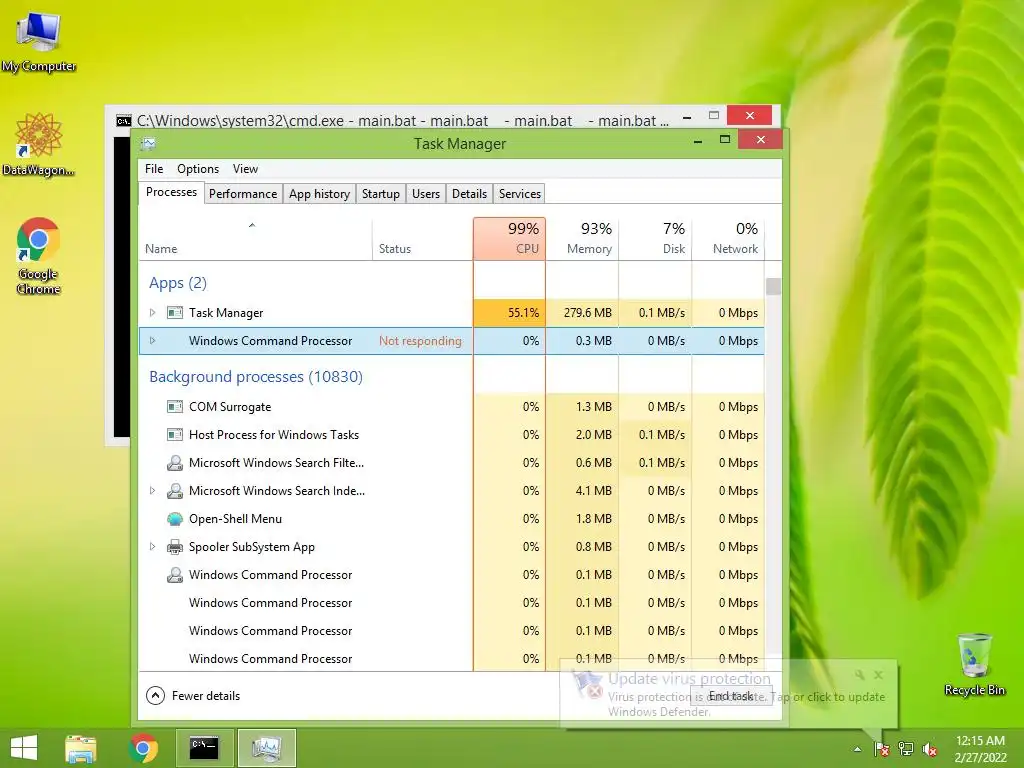Click the Windows Start button
The width and height of the screenshot is (1024, 768).
24,748
